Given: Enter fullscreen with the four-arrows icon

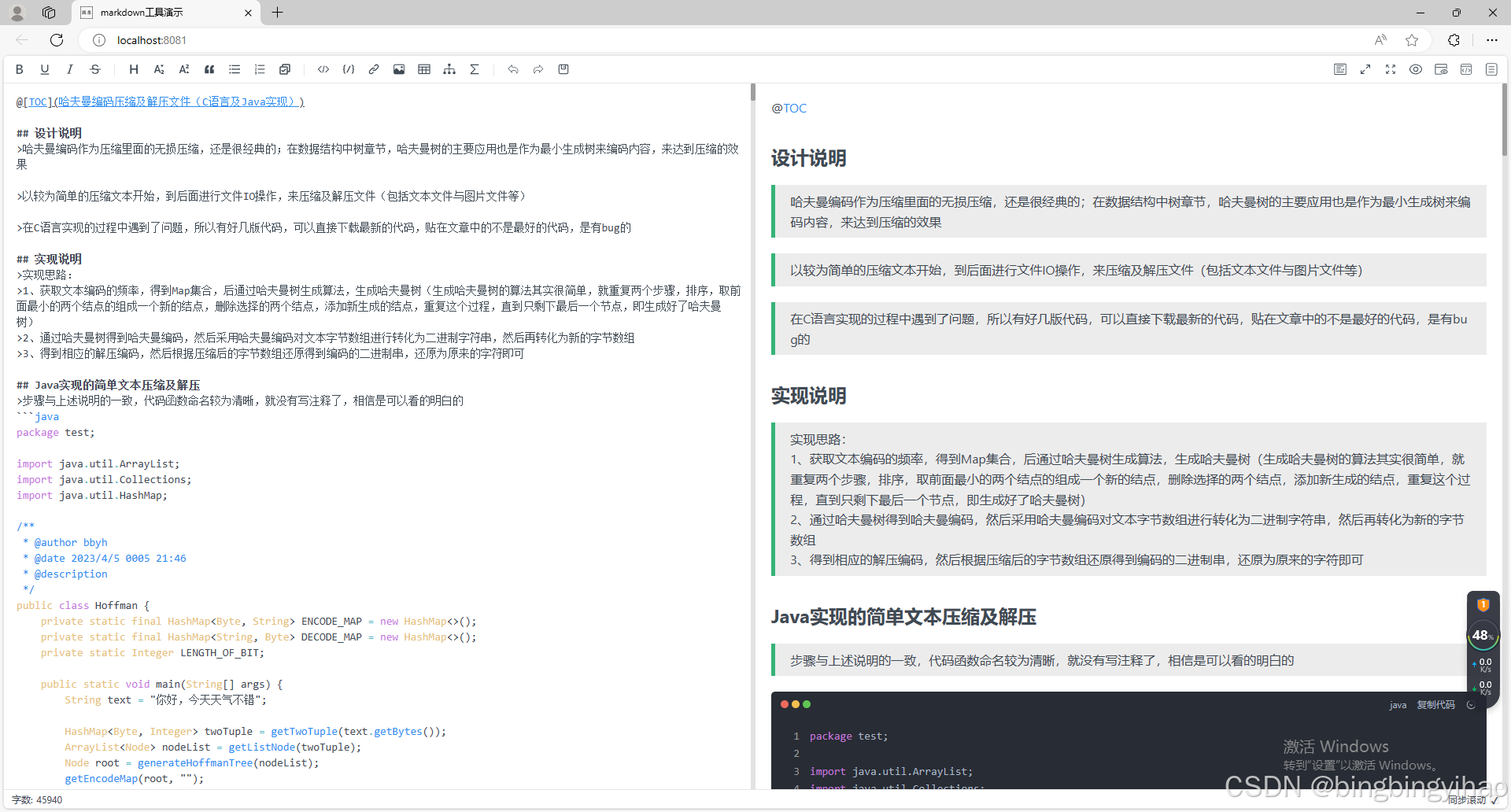Looking at the screenshot, I should click(x=1391, y=69).
